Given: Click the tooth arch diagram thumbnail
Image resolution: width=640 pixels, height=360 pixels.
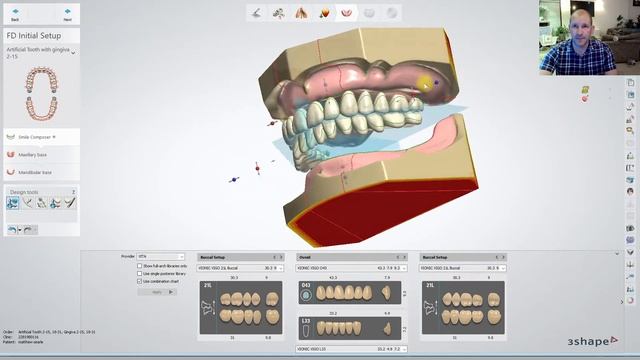Looking at the screenshot, I should click(x=42, y=94).
